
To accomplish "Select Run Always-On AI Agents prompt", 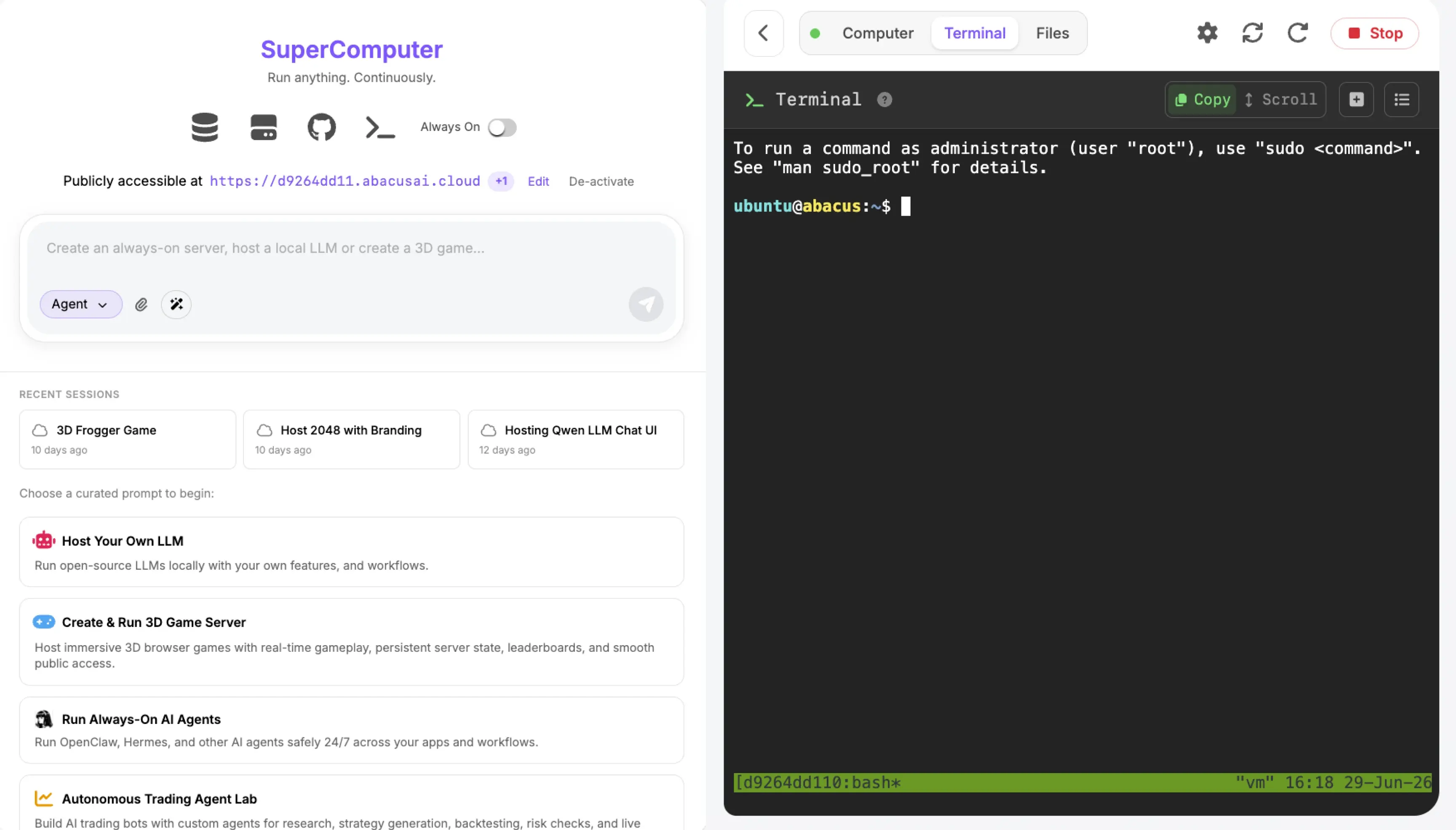I will click(352, 730).
